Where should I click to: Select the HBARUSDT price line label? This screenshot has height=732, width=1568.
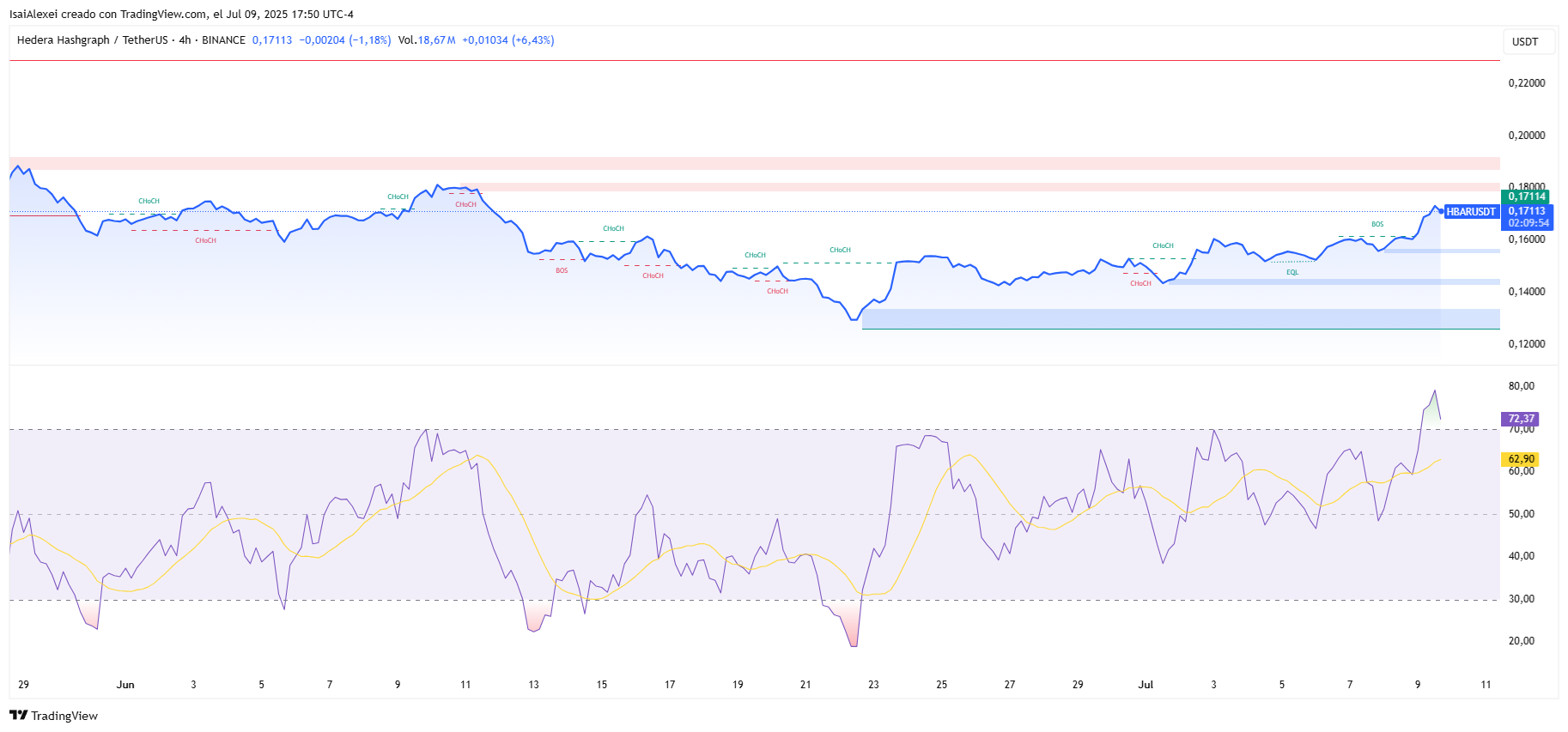pyautogui.click(x=1470, y=211)
